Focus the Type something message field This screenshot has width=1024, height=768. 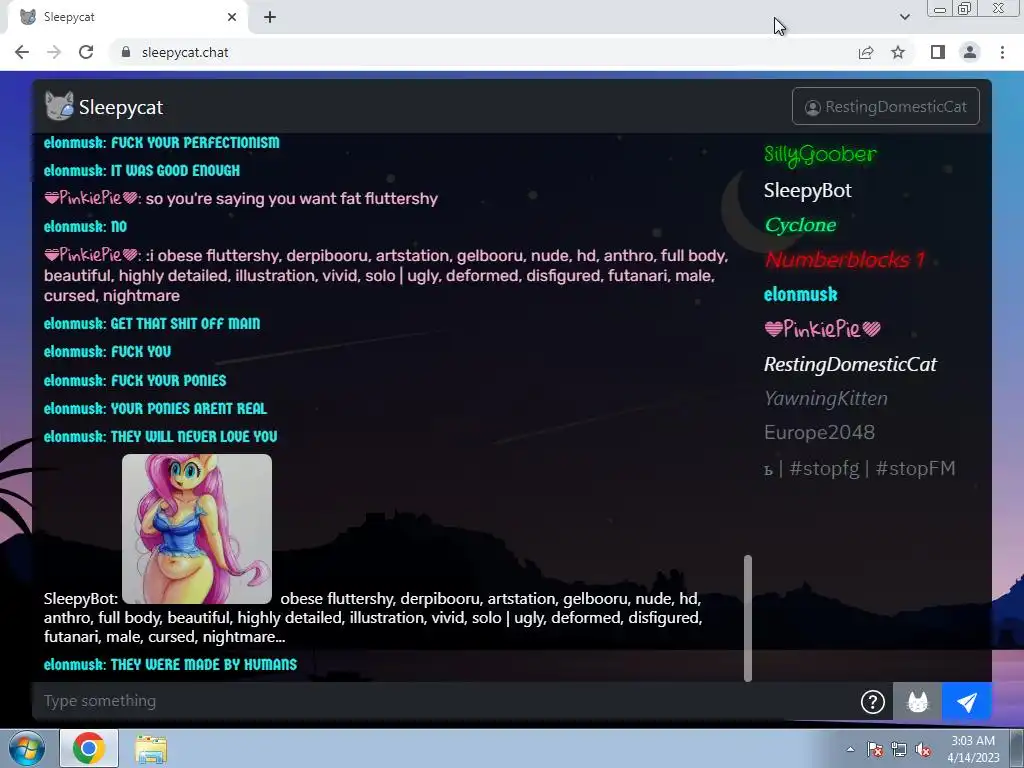click(x=444, y=701)
